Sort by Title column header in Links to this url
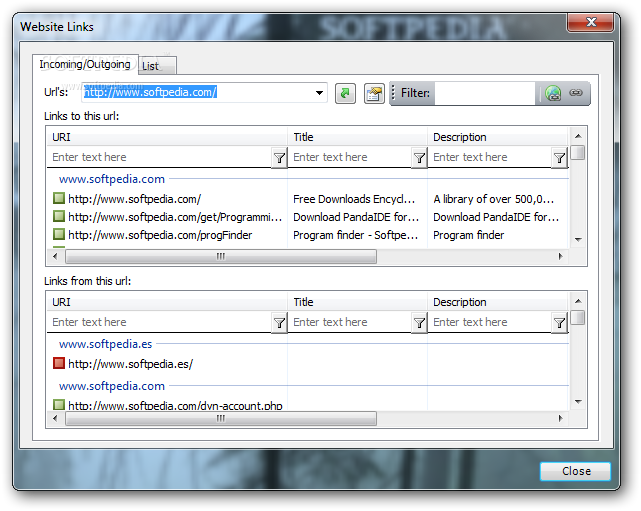Viewport: 641px width, 511px height. tap(357, 137)
